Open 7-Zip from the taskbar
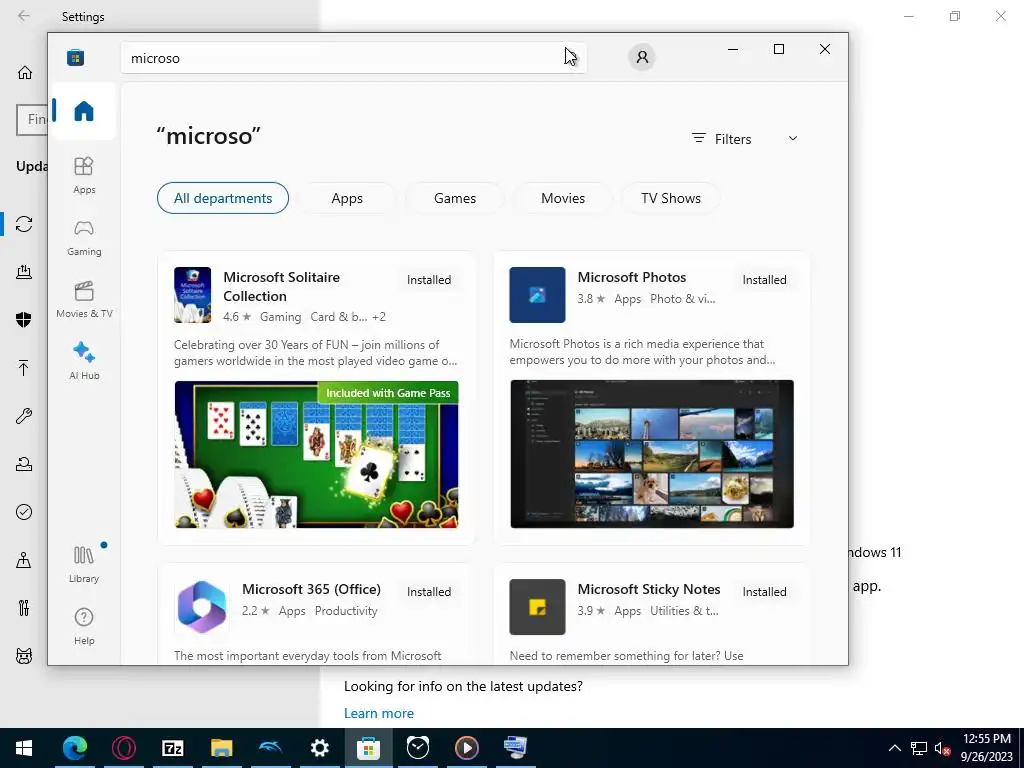Screen dimensions: 1024x768 (x=172, y=748)
